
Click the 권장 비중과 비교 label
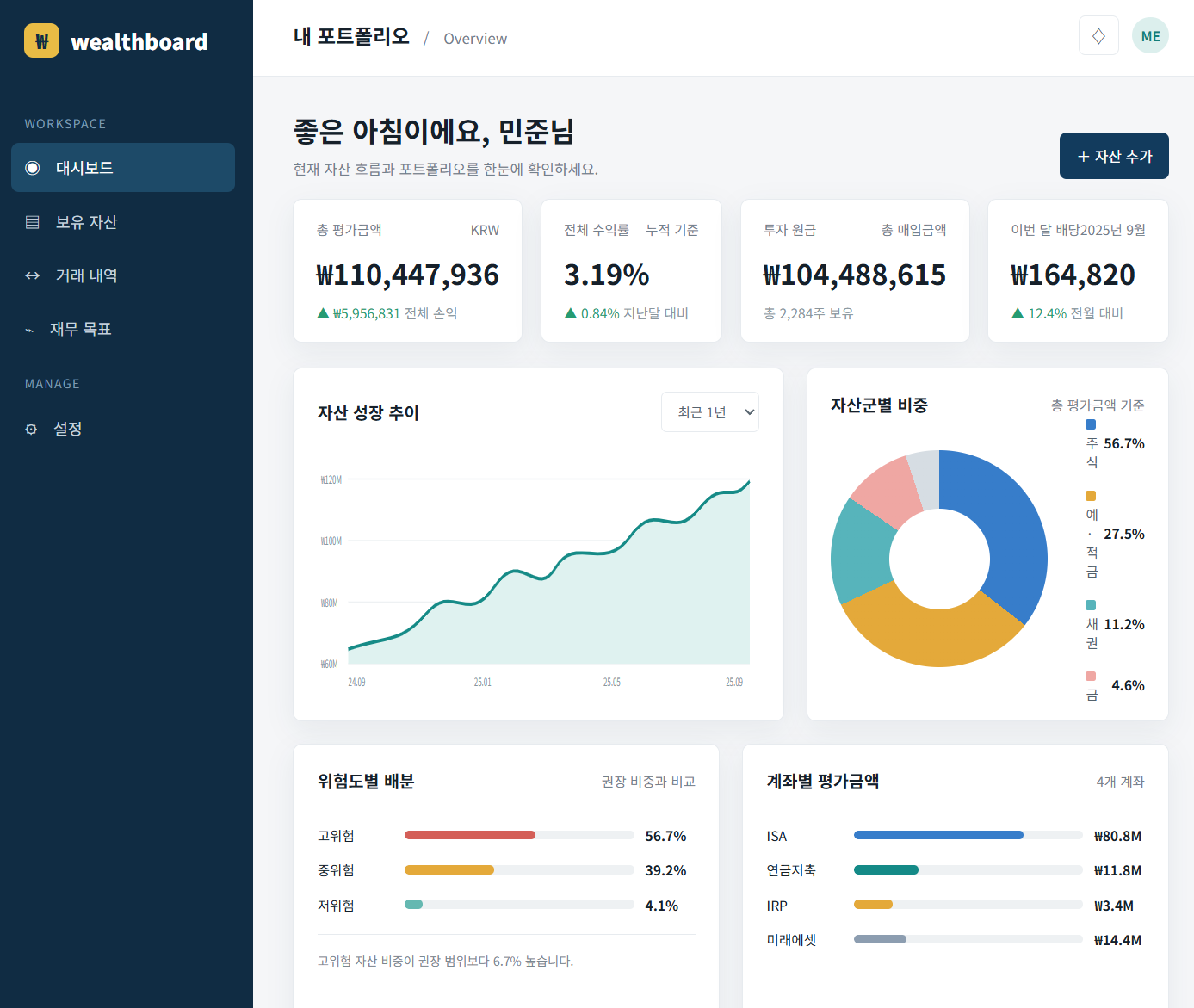click(648, 782)
